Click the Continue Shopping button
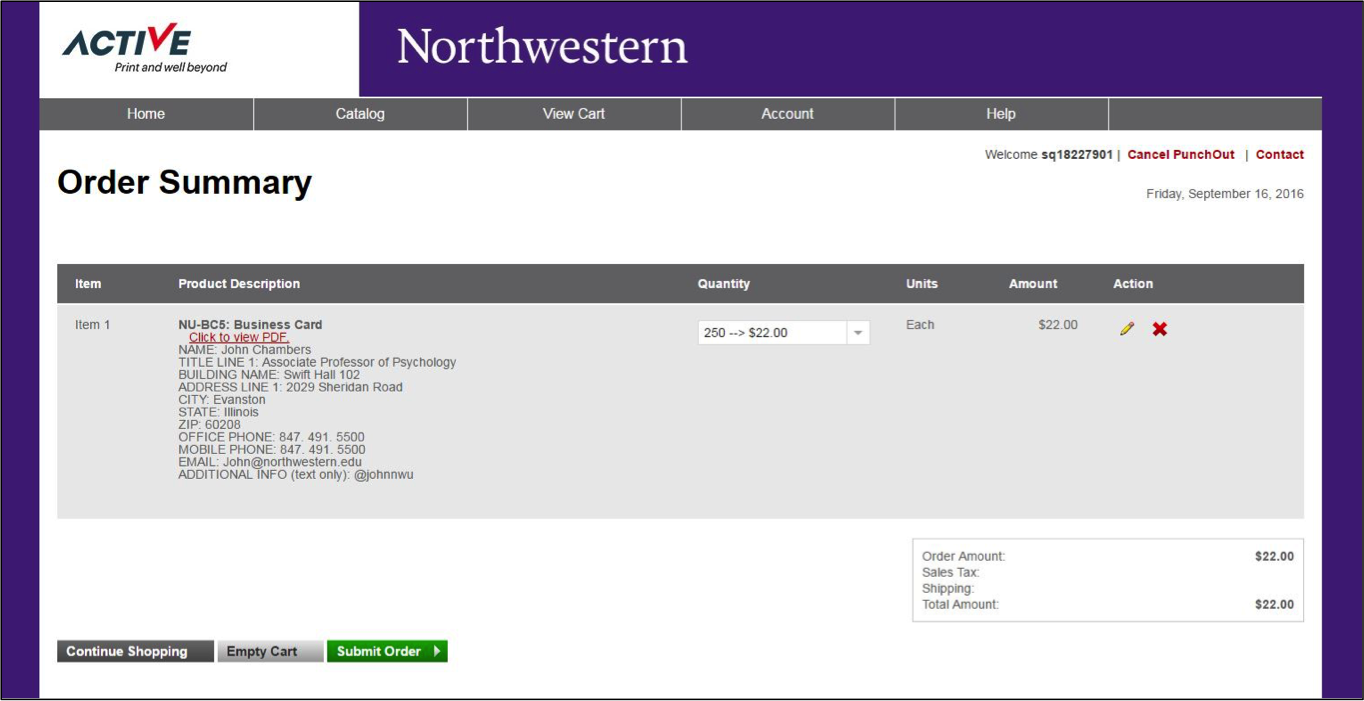 point(135,651)
